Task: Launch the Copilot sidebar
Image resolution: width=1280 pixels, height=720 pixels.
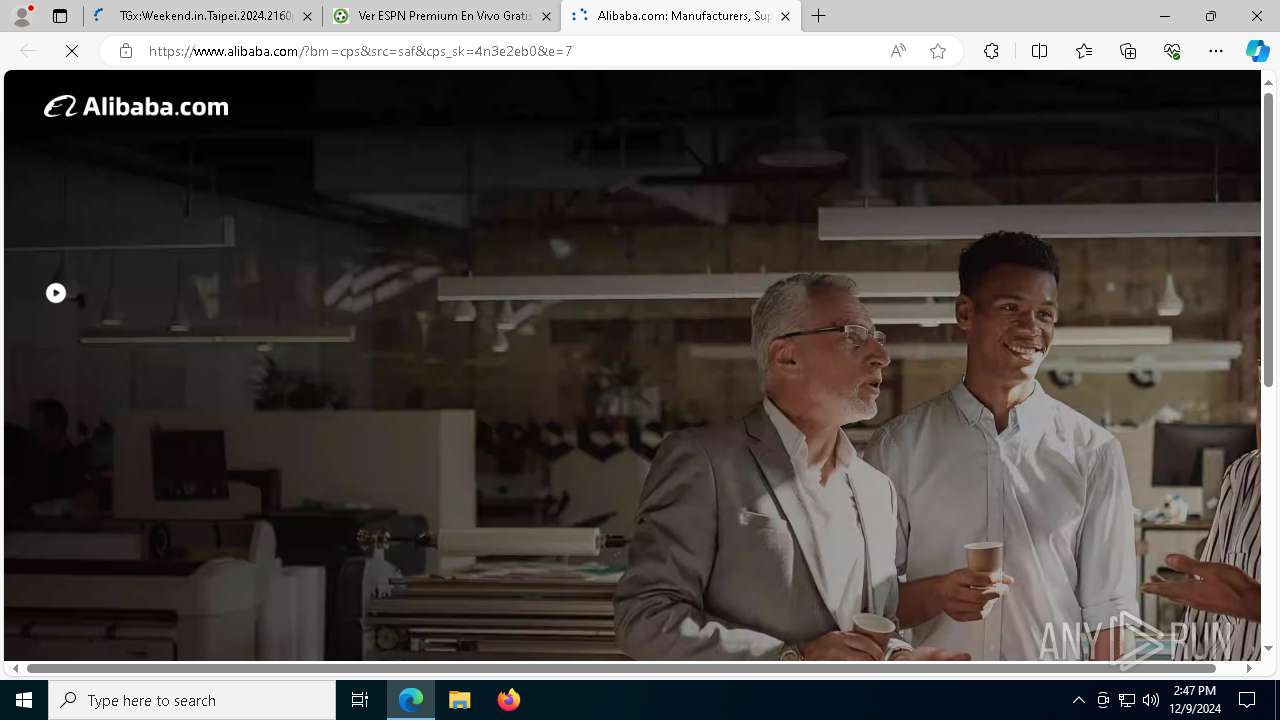Action: [1257, 51]
